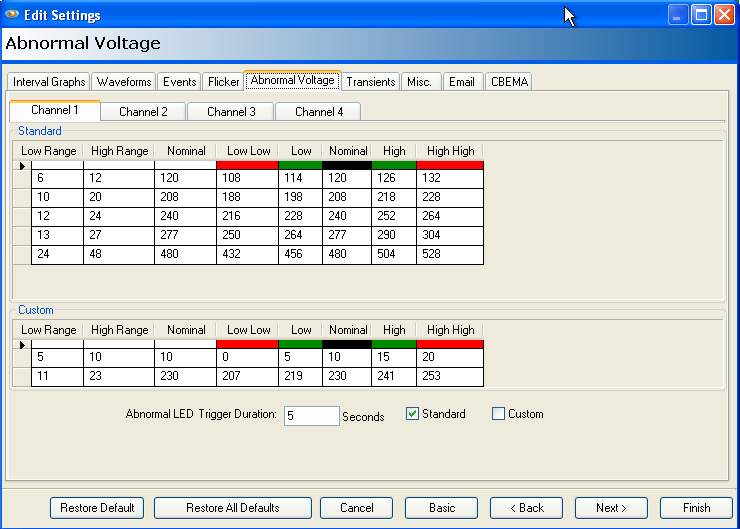Click Standard table red Low Low color cell

(x=247, y=165)
